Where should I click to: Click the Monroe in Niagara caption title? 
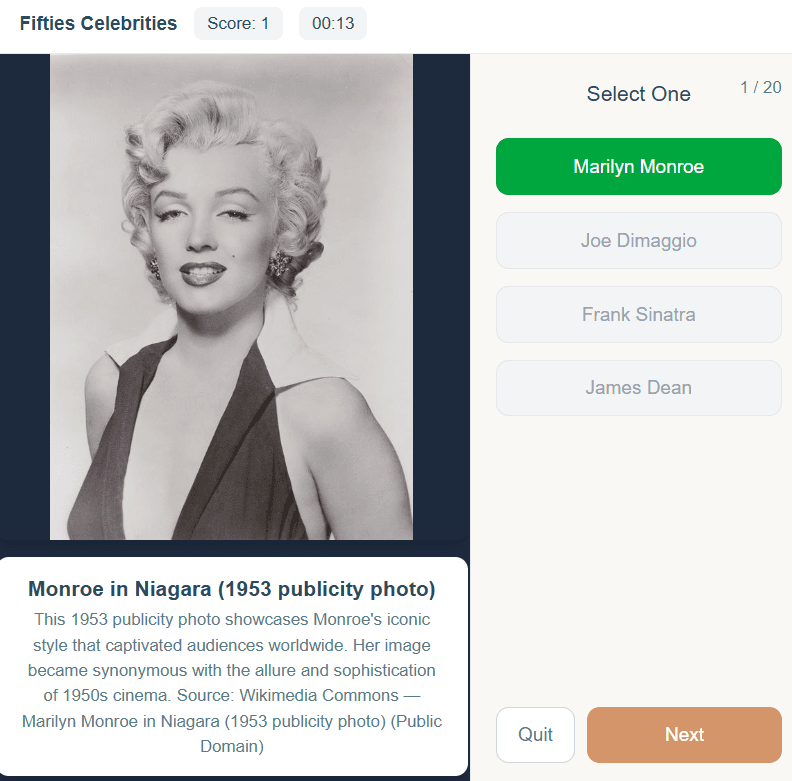[x=232, y=589]
